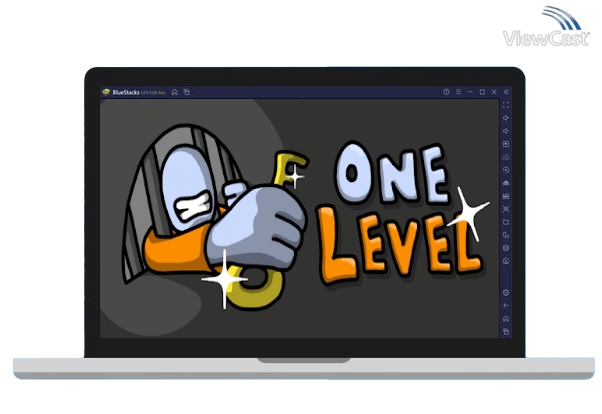Open the multi-window icon in title bar
Screen dimensions: 602x414
click(x=187, y=92)
